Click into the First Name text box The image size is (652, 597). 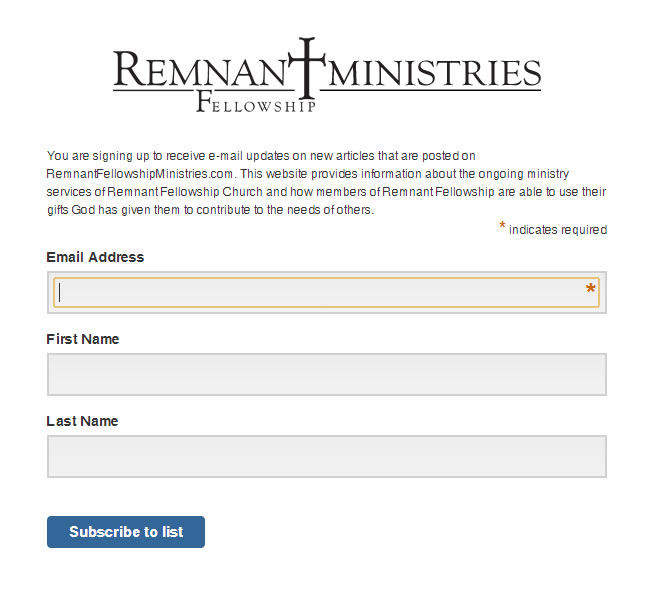pos(326,374)
